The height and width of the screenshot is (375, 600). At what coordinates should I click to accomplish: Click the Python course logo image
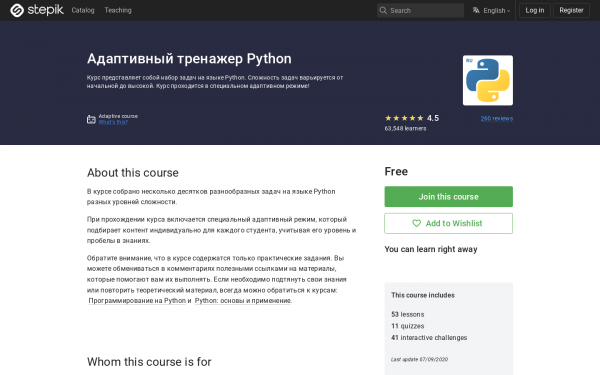[488, 80]
